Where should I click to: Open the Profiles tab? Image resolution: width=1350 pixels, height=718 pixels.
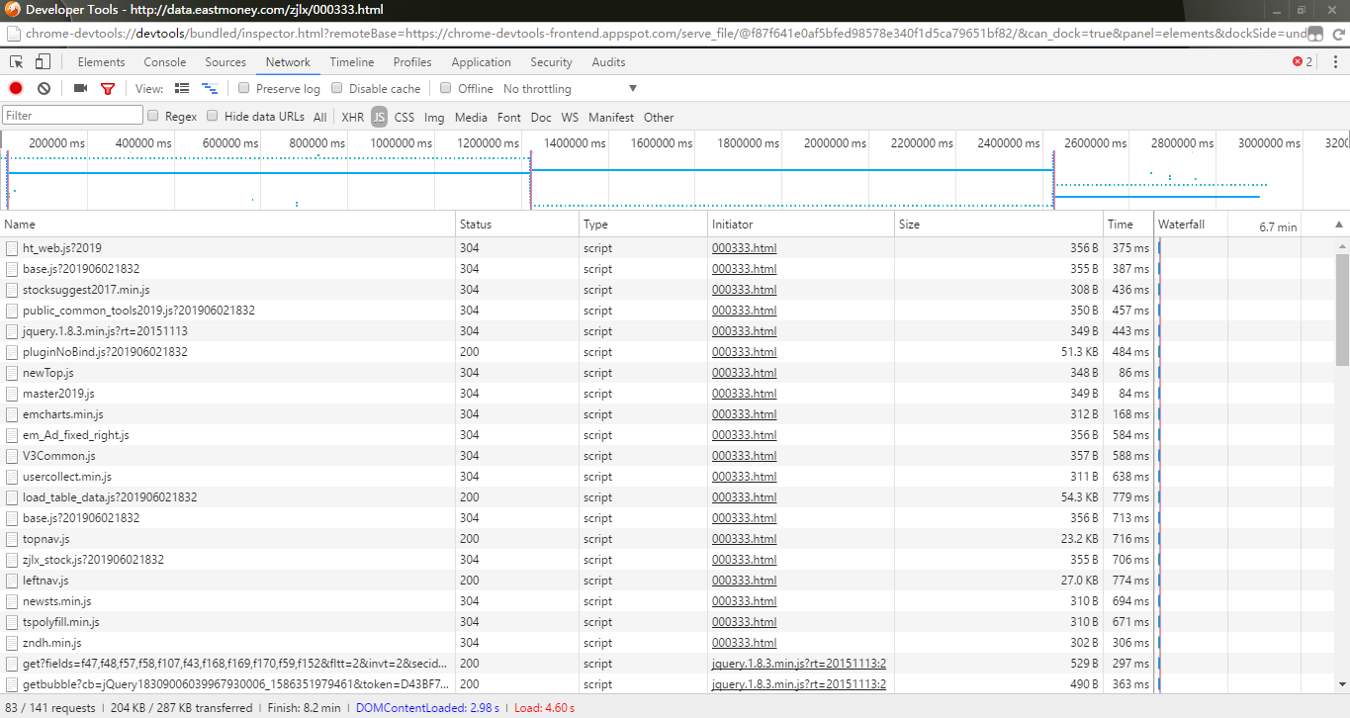click(x=412, y=62)
